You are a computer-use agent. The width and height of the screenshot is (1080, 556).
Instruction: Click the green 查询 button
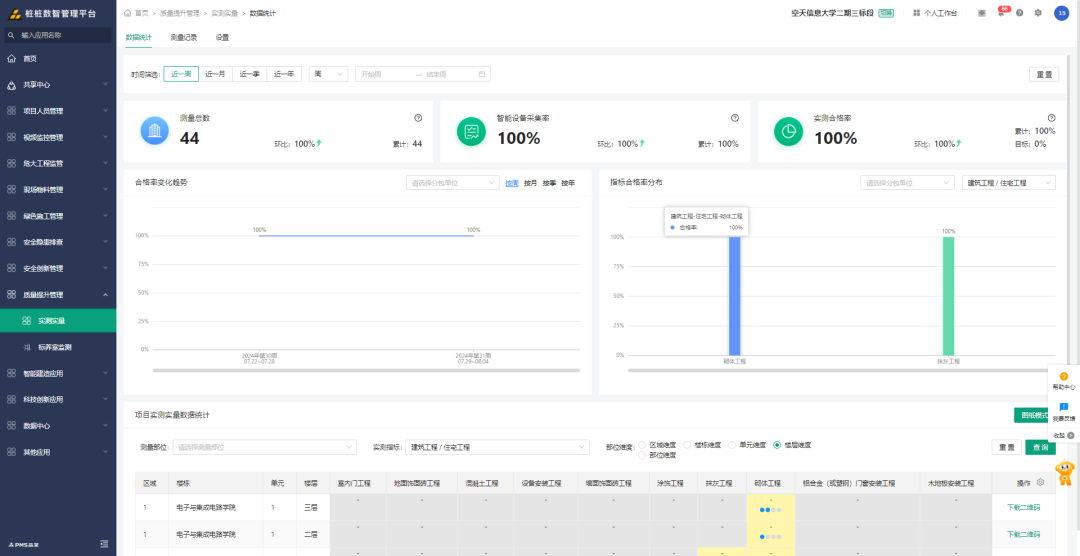(1040, 447)
